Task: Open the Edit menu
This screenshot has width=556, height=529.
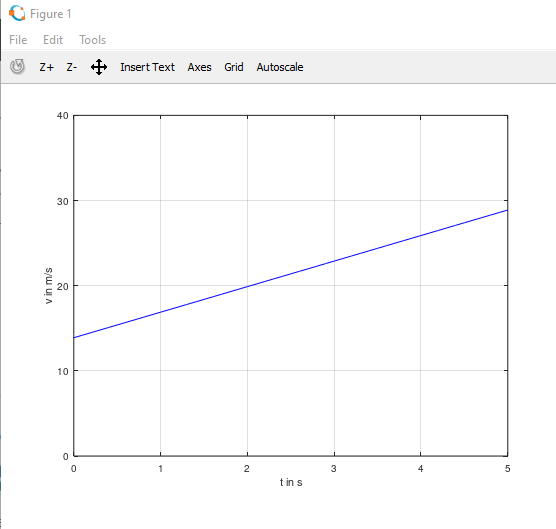Action: click(x=53, y=40)
